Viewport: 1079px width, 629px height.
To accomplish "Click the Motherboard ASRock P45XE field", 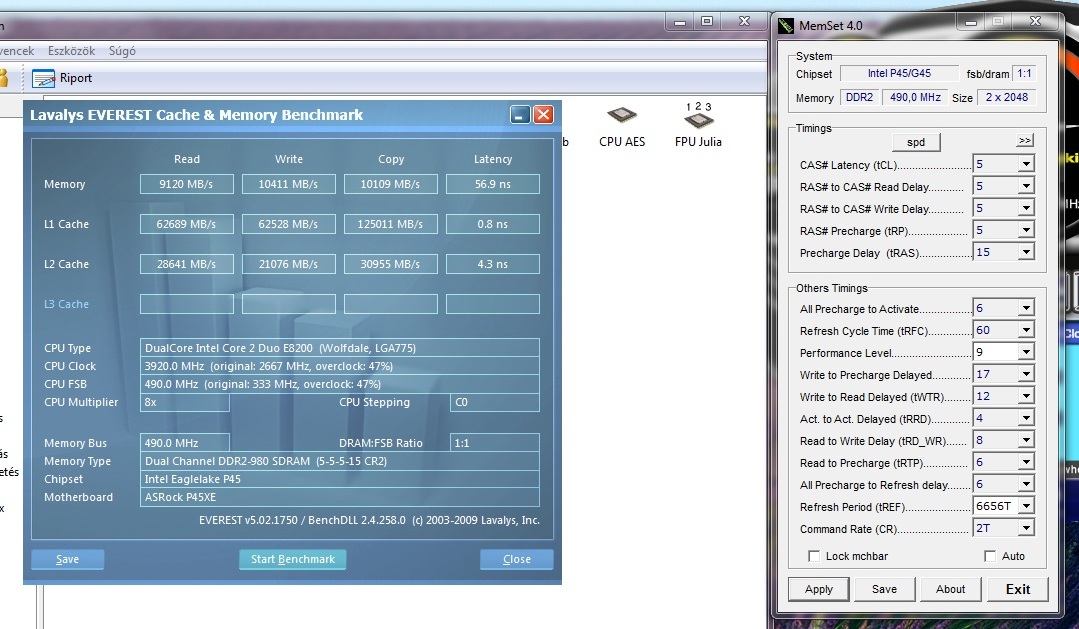I will pos(340,497).
